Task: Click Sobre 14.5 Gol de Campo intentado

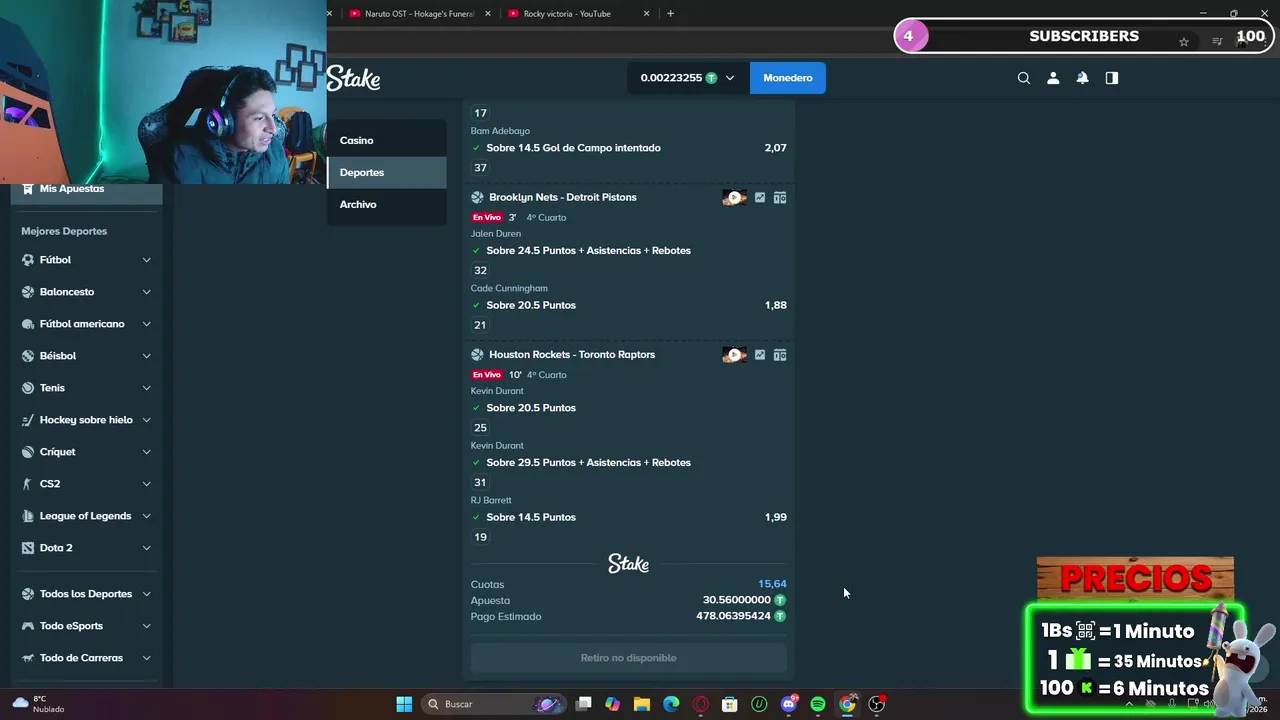Action: (x=573, y=148)
